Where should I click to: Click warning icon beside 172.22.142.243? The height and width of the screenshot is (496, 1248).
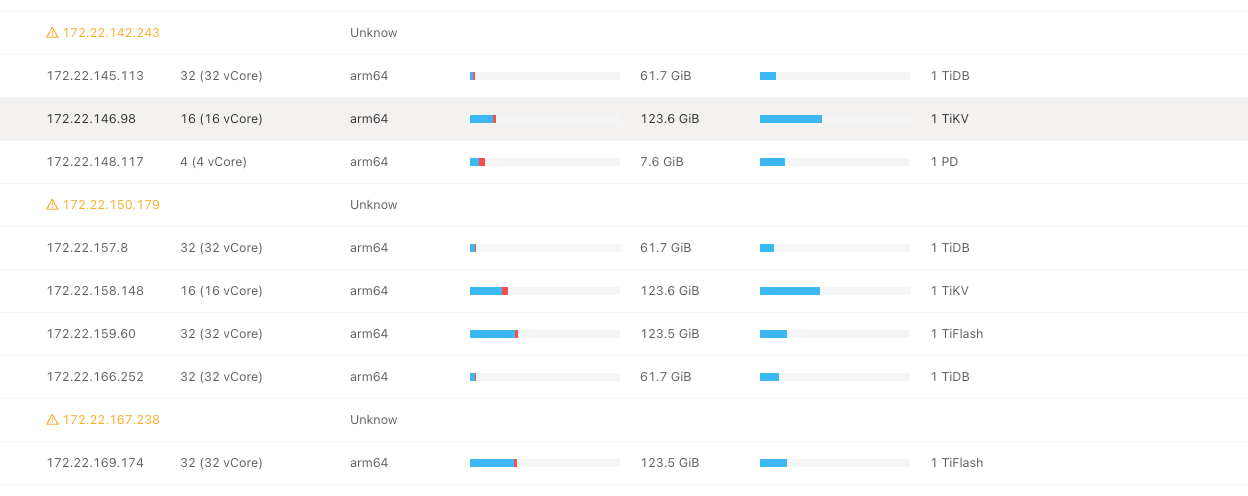(52, 33)
